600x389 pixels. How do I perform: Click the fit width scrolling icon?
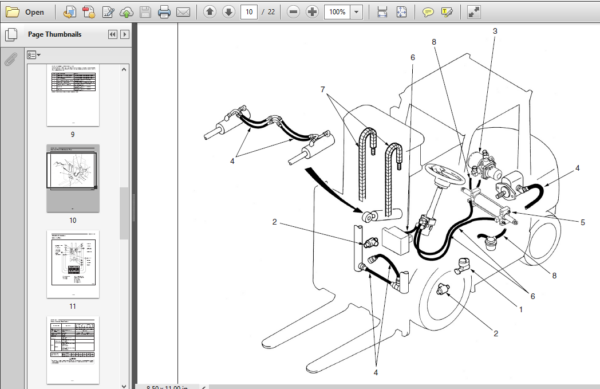[x=382, y=12]
